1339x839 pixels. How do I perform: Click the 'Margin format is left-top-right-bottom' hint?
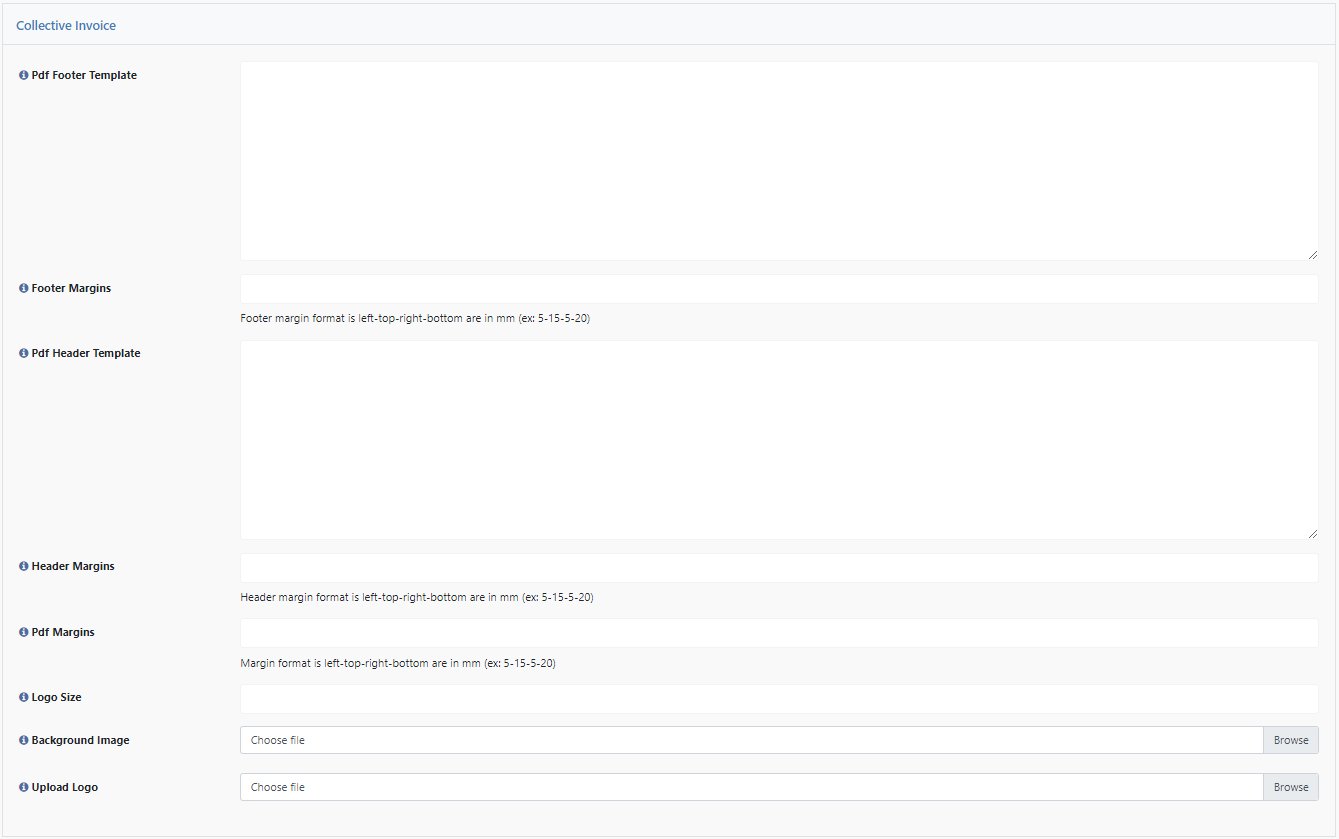(398, 663)
